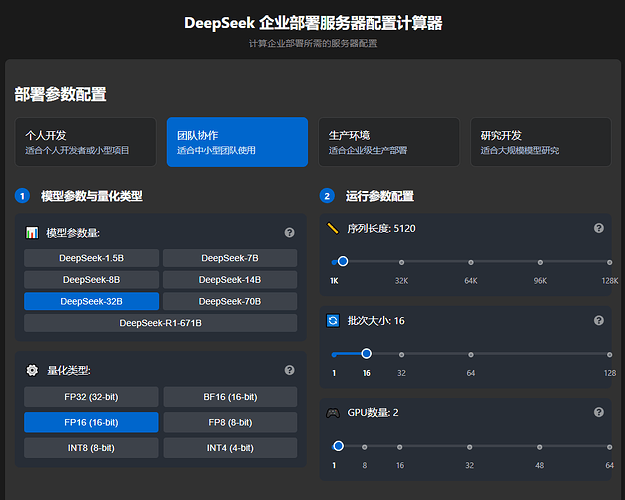Select FP16 (16-bit) quantization
The height and width of the screenshot is (500, 625).
pyautogui.click(x=91, y=422)
